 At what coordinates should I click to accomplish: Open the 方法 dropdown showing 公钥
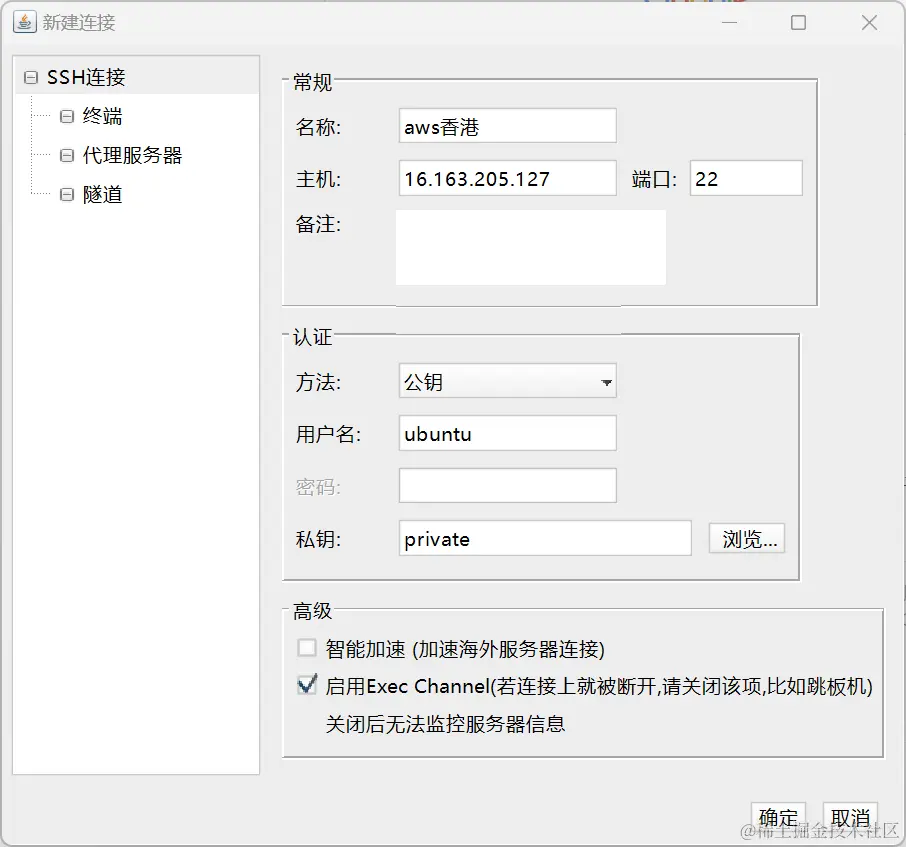pyautogui.click(x=507, y=381)
